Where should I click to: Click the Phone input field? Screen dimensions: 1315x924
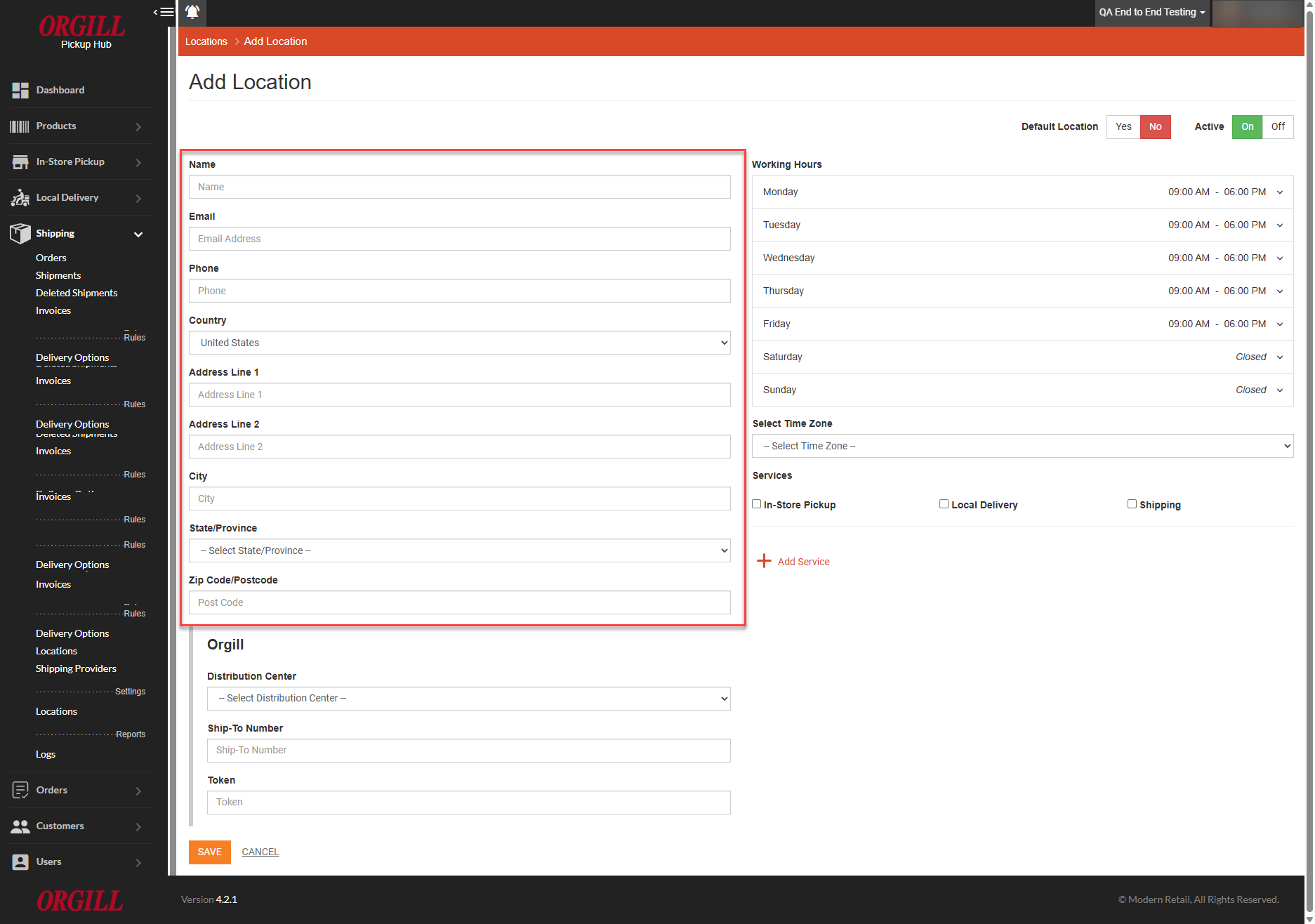click(460, 291)
